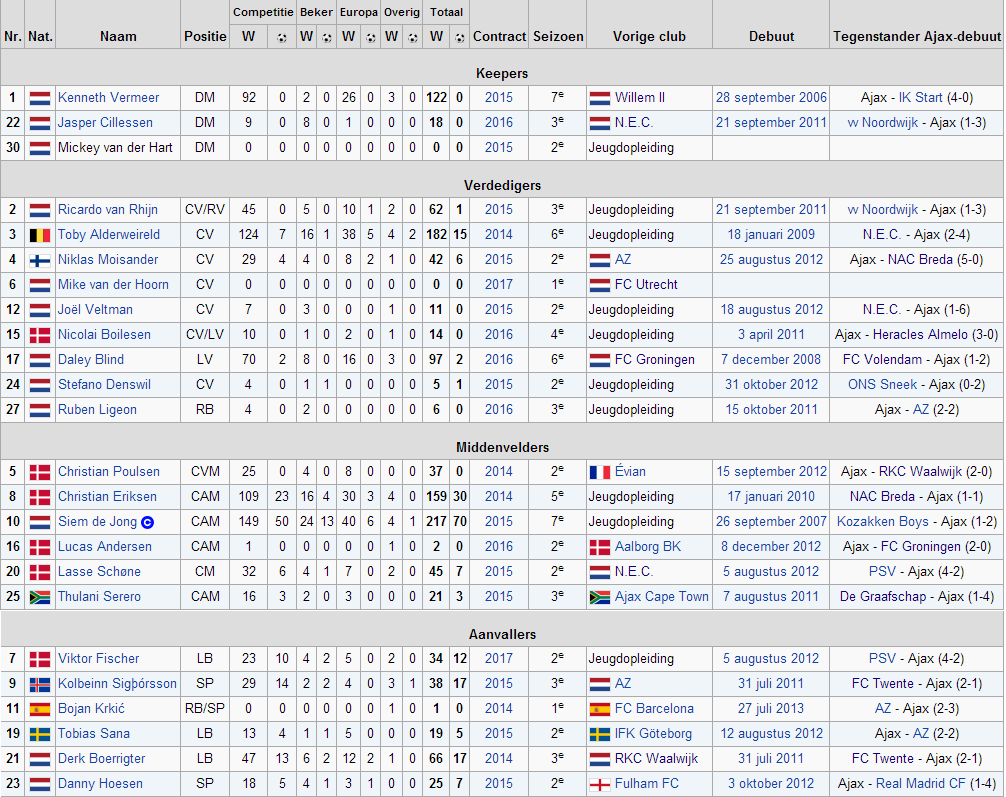This screenshot has height=797, width=1006.
Task: Open the Heracles Almelo link
Action: (x=920, y=334)
